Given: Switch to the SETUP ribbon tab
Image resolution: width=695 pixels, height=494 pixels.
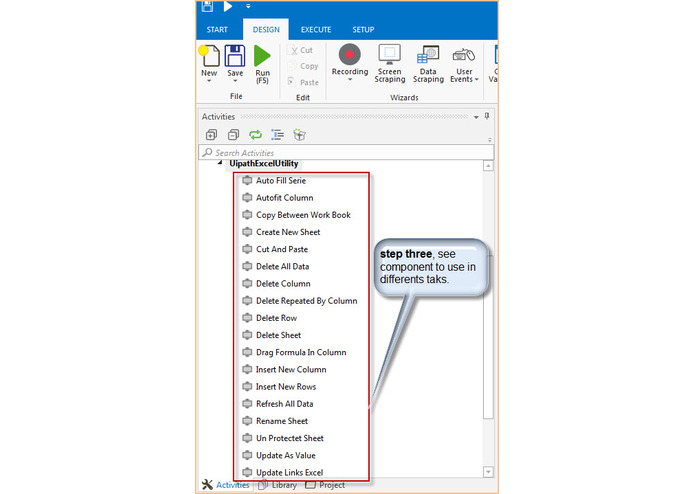Looking at the screenshot, I should tap(363, 30).
